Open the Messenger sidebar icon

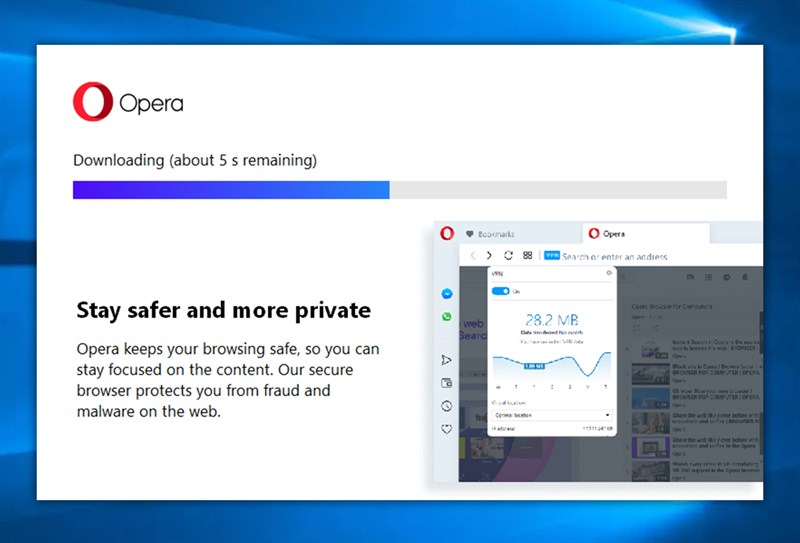(x=446, y=293)
